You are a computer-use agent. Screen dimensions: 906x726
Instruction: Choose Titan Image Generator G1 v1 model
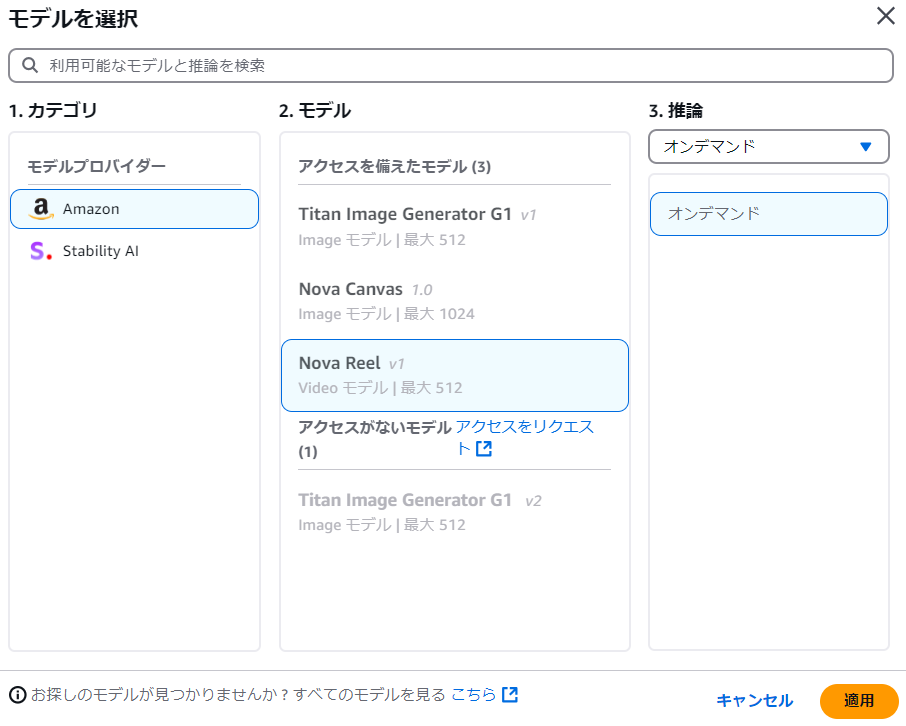[454, 227]
